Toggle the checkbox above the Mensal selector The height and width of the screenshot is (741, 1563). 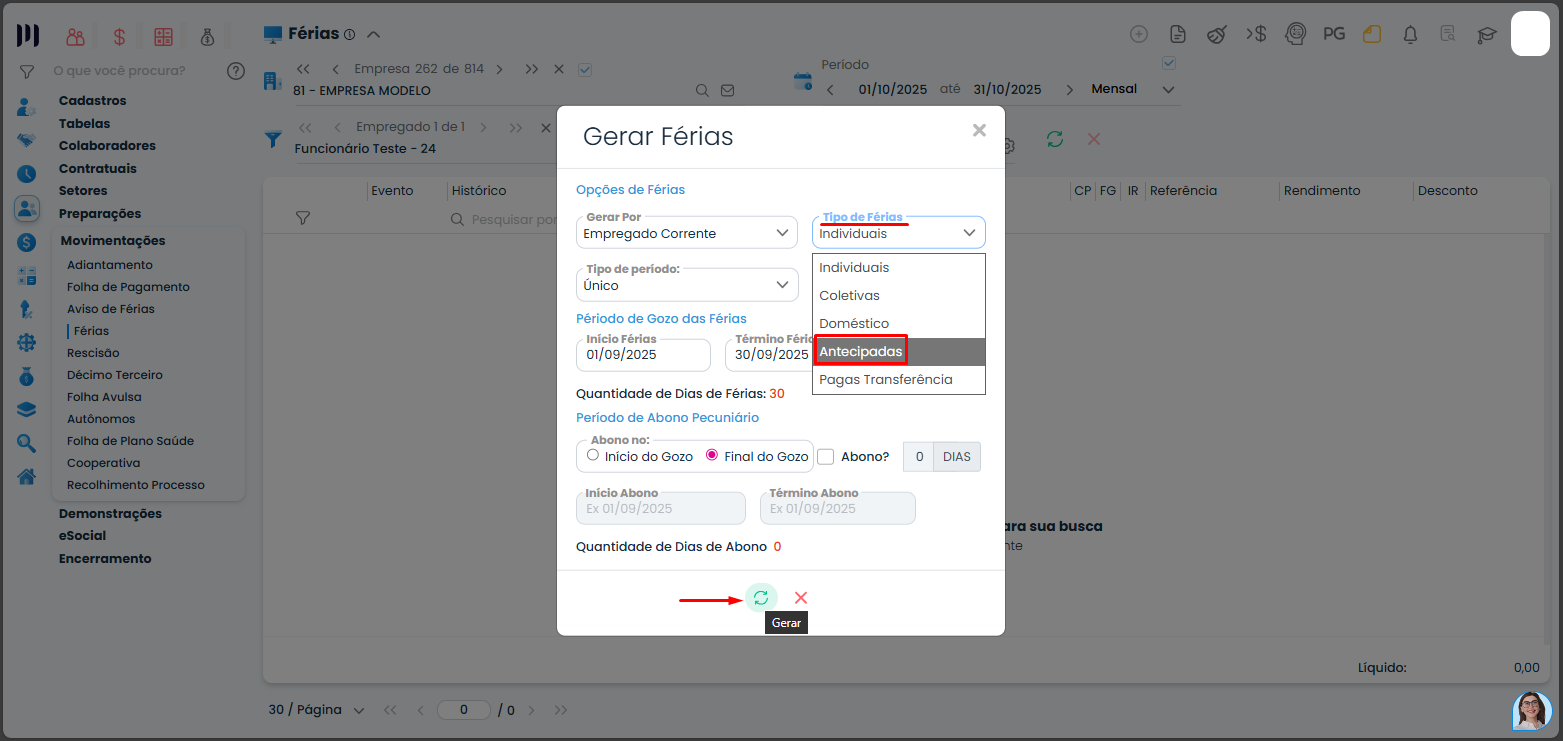pyautogui.click(x=1168, y=63)
